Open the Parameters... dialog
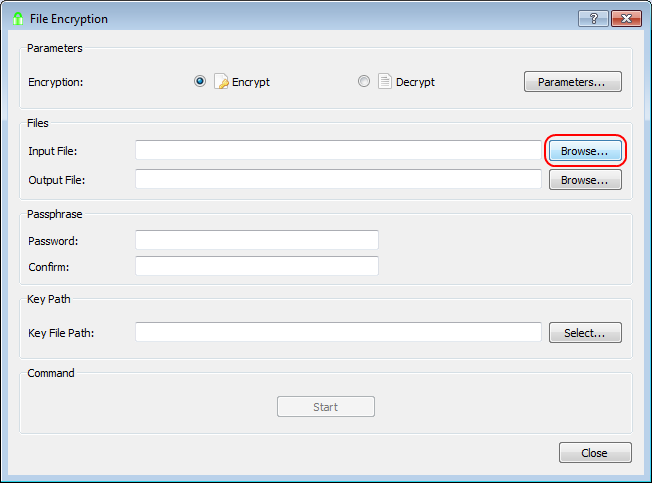Image resolution: width=652 pixels, height=483 pixels. (573, 81)
